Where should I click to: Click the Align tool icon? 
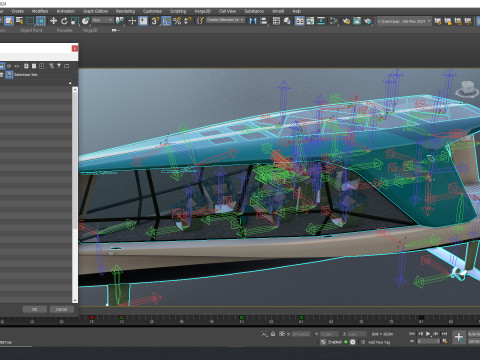[264, 21]
